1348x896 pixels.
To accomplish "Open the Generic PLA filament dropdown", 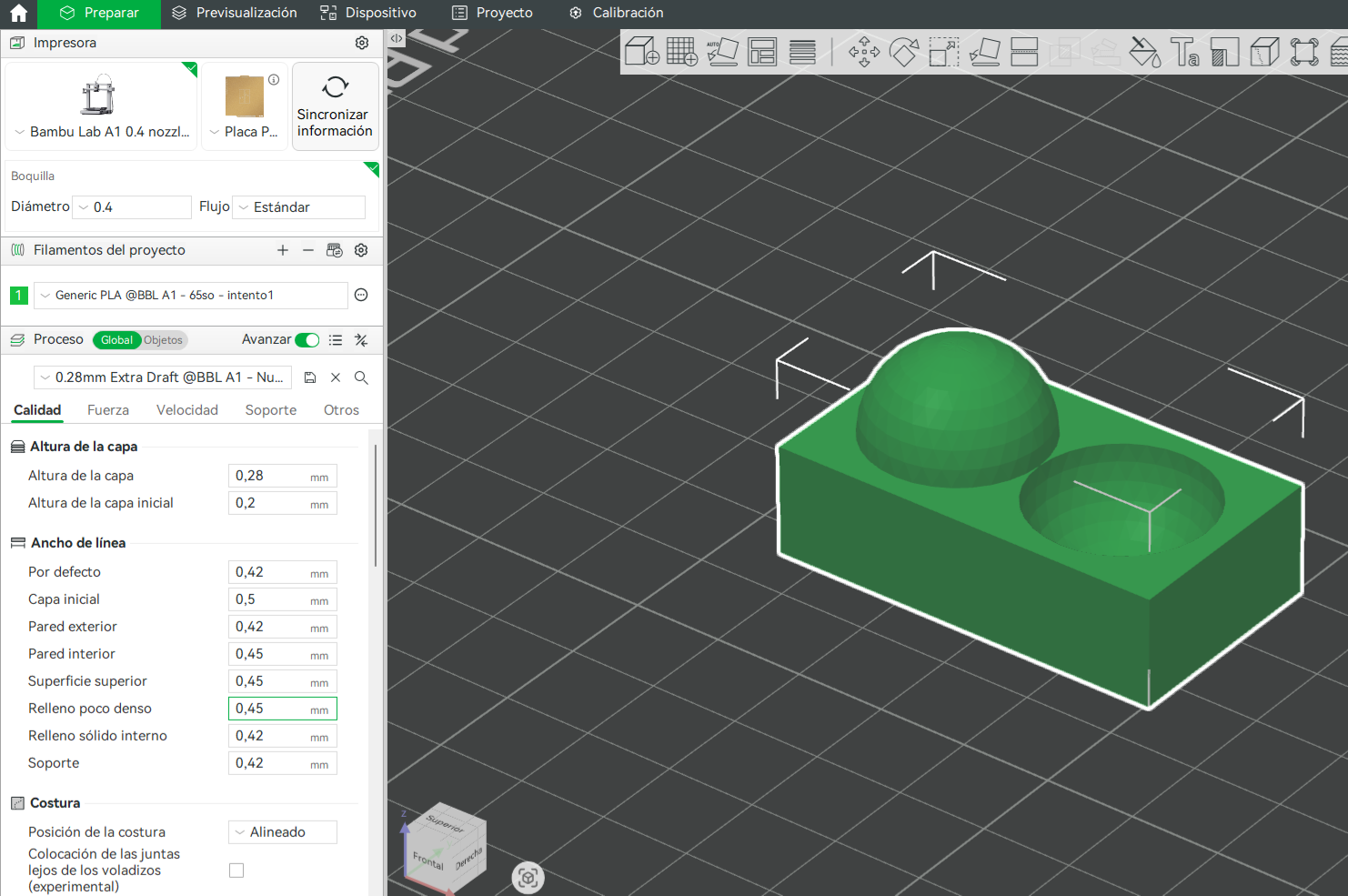I will 191,296.
